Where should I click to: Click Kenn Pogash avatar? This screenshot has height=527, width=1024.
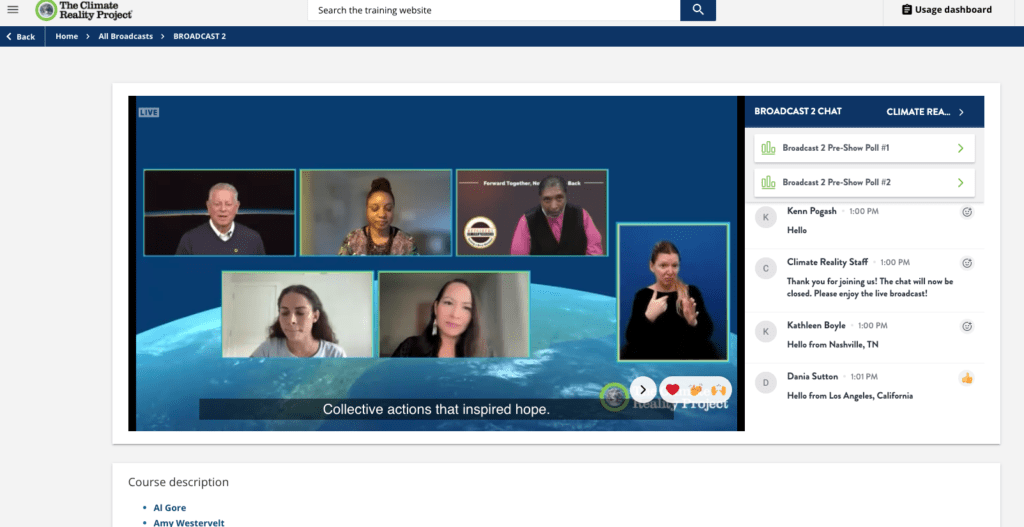pos(765,217)
